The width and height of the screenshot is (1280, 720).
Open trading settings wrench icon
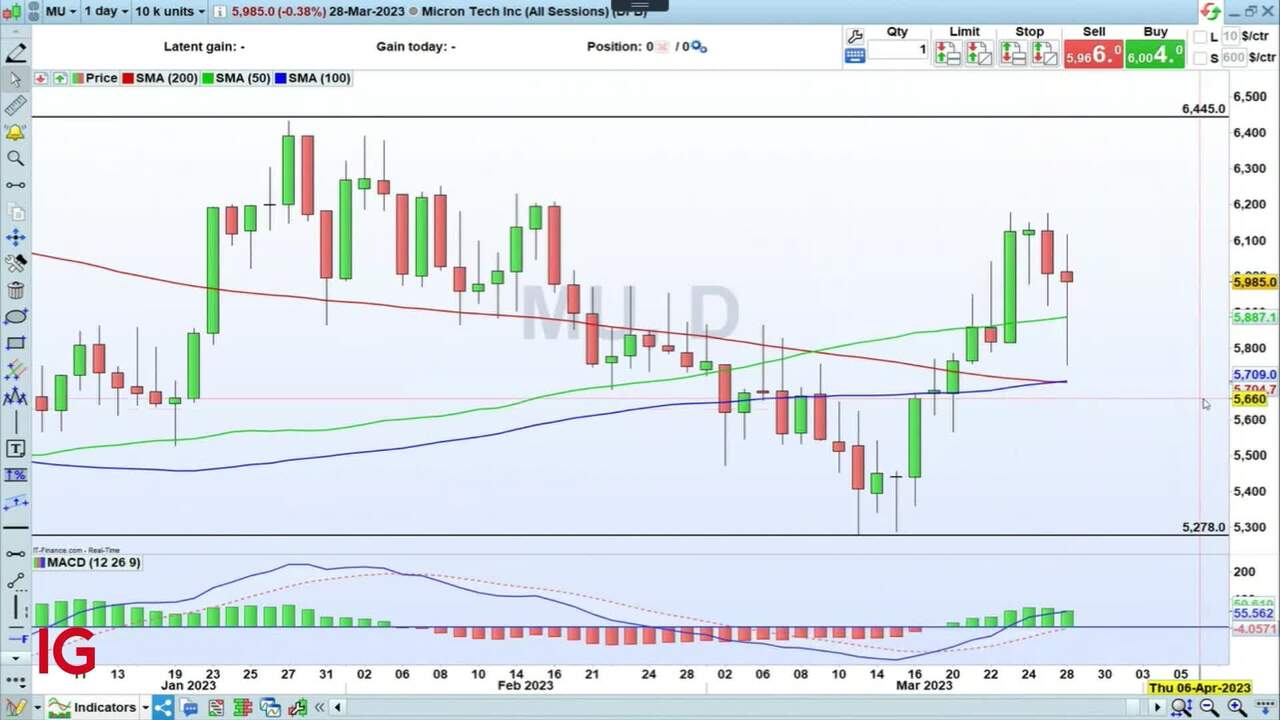click(854, 35)
